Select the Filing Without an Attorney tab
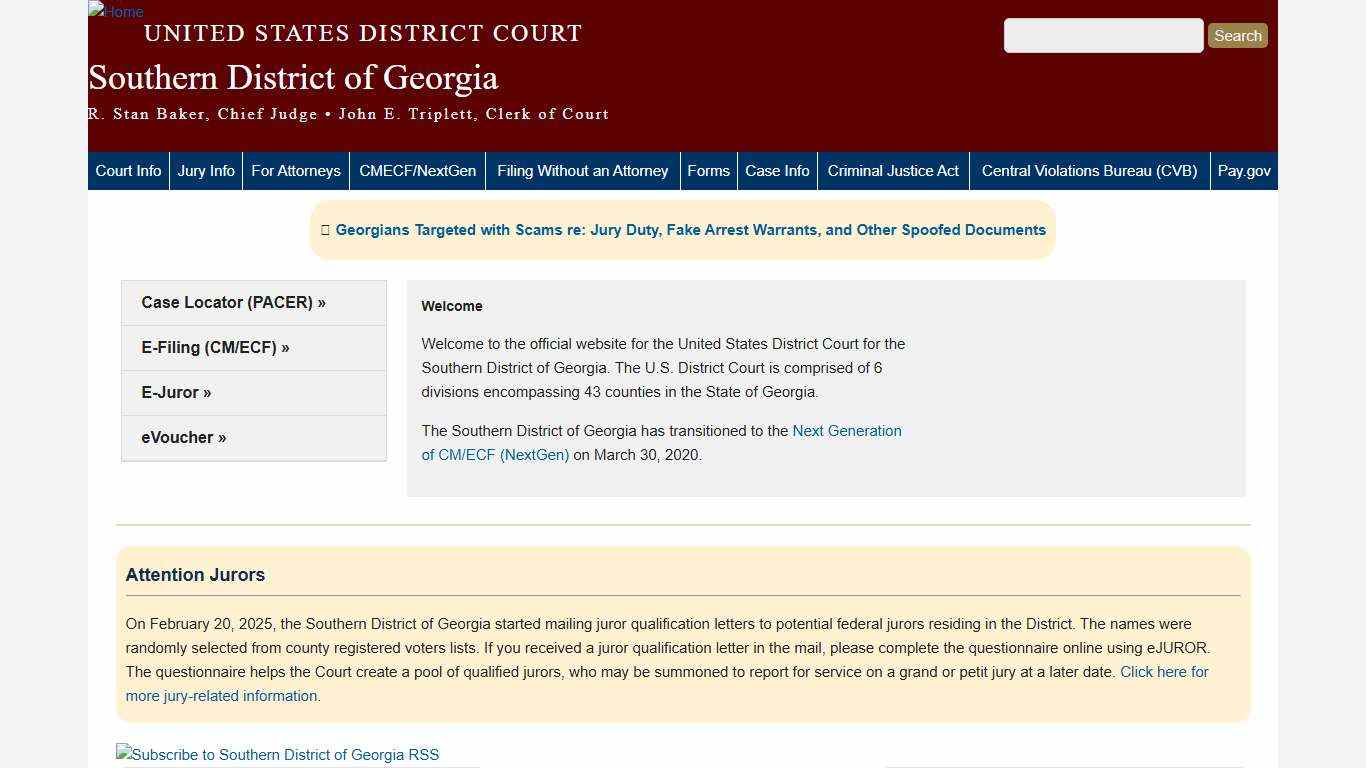Screen dimensions: 1366x768 pos(583,170)
